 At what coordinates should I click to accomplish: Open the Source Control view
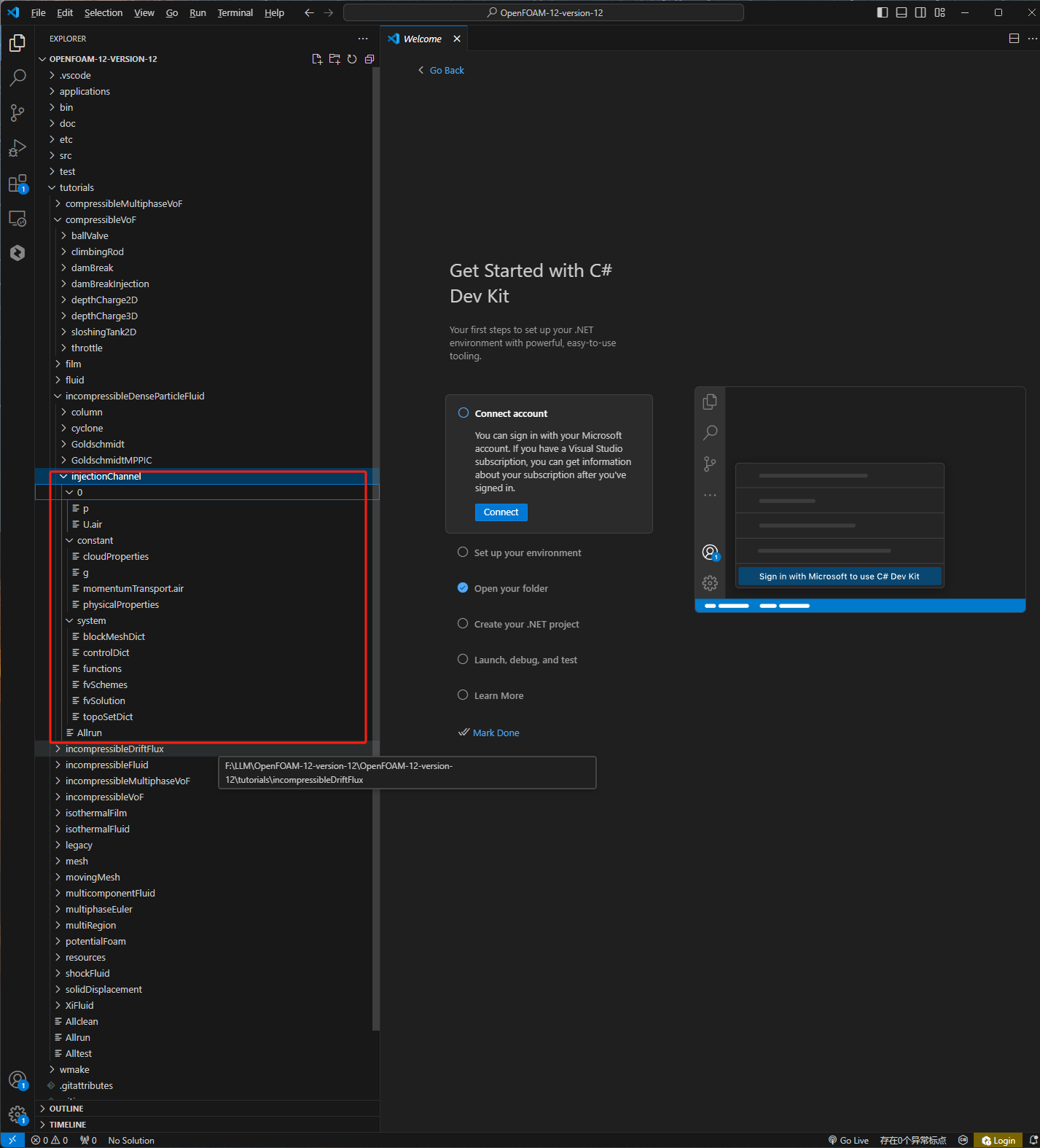17,112
